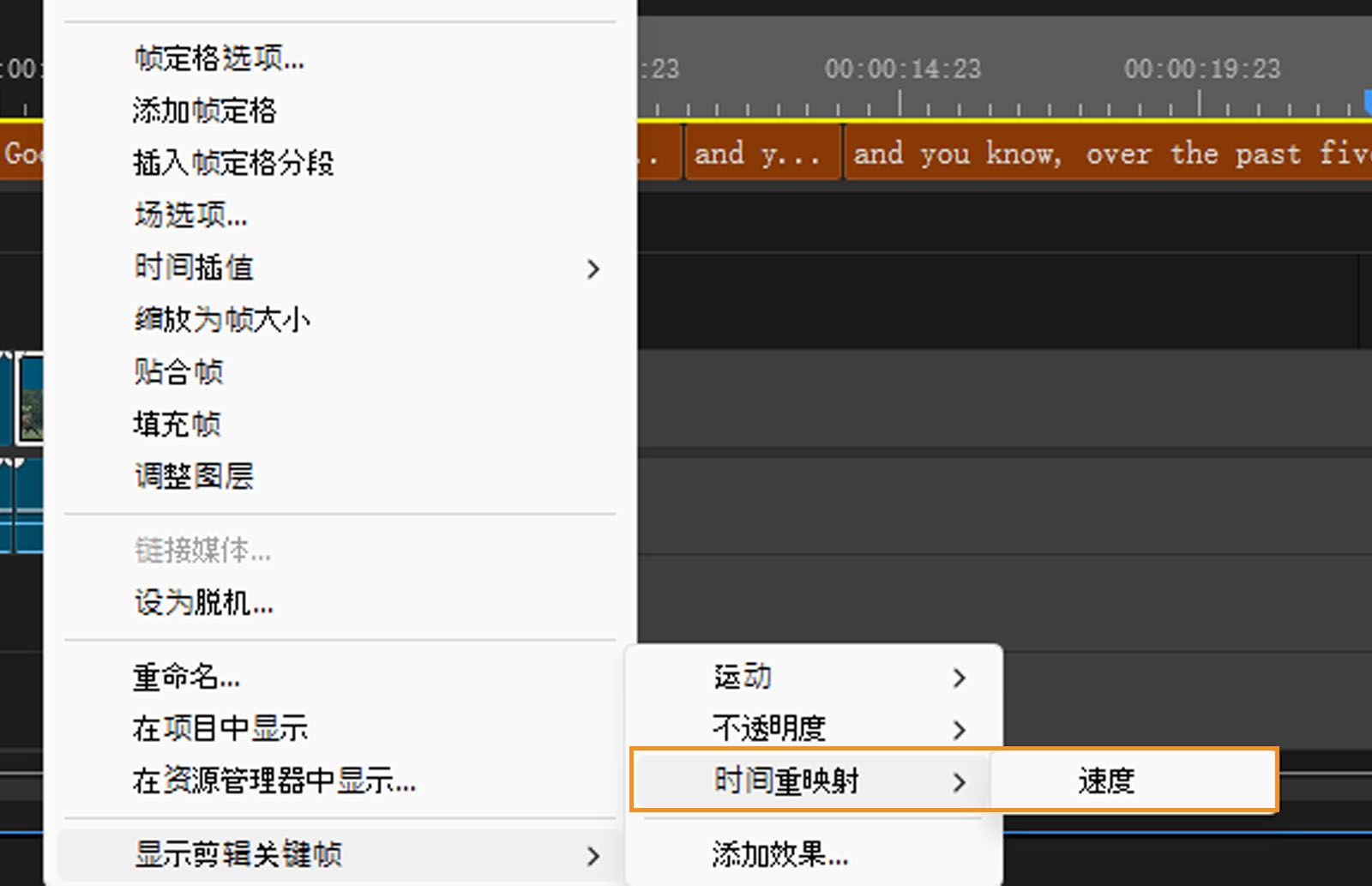Screen dimensions: 1372x886
Task: Open the 不透明度 submenu
Action: (x=815, y=729)
